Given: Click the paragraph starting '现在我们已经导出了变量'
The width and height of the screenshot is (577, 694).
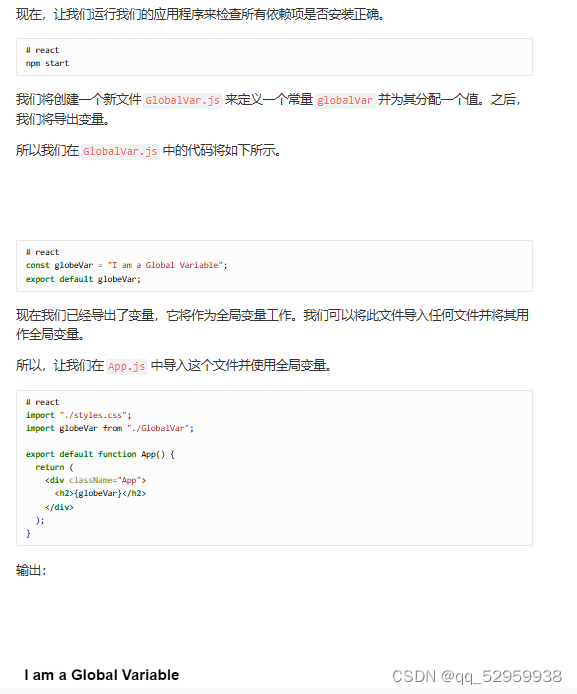Looking at the screenshot, I should pyautogui.click(x=273, y=324).
